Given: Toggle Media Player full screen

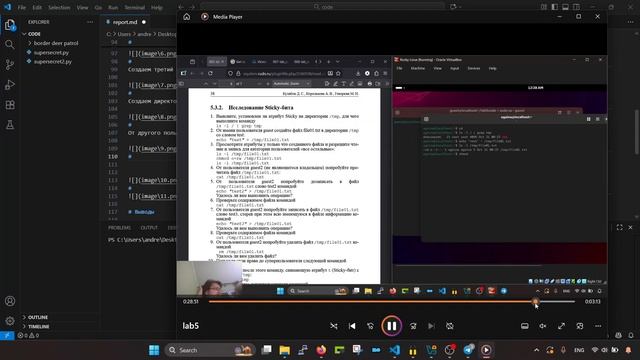Looking at the screenshot, I should coord(562,326).
